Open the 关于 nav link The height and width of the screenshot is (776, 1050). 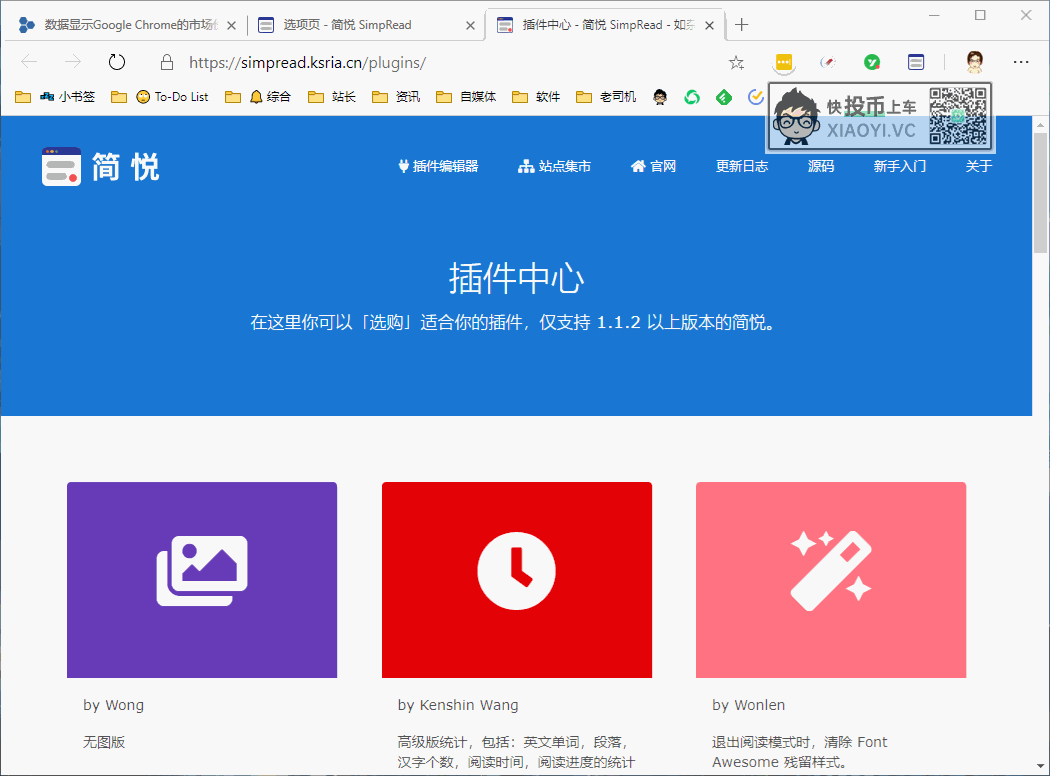[978, 166]
